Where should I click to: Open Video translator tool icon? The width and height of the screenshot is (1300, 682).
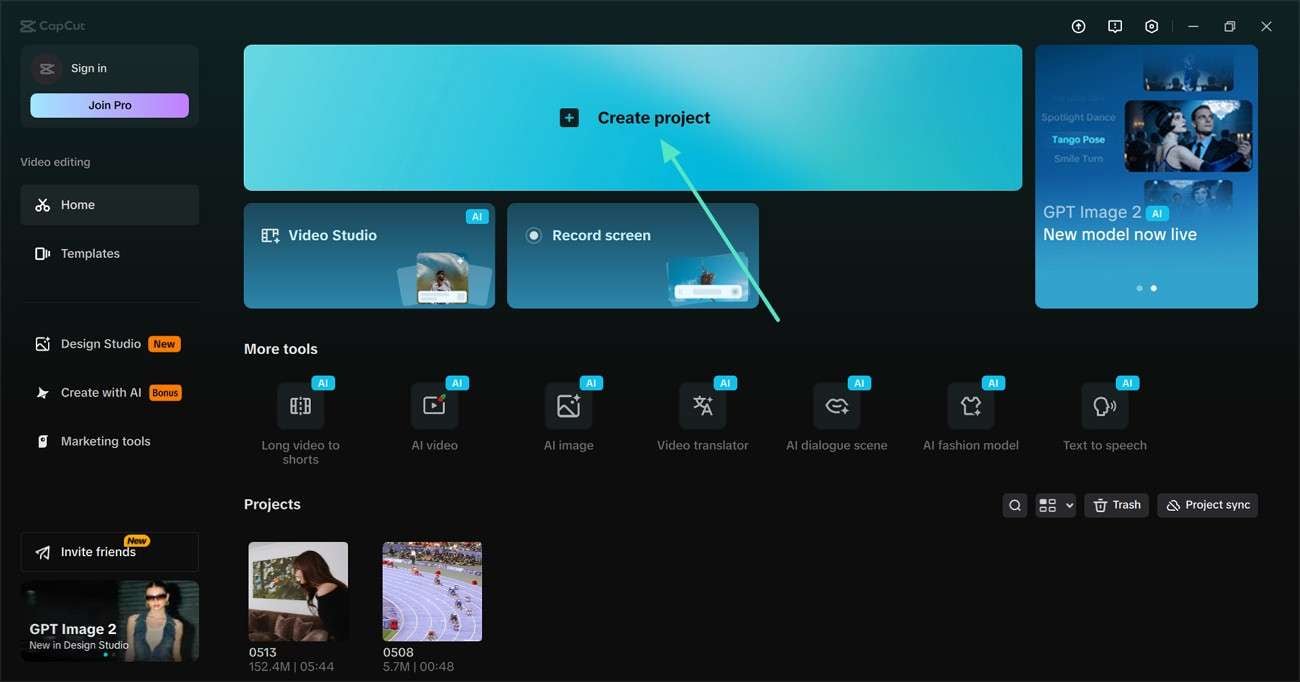[x=703, y=406]
